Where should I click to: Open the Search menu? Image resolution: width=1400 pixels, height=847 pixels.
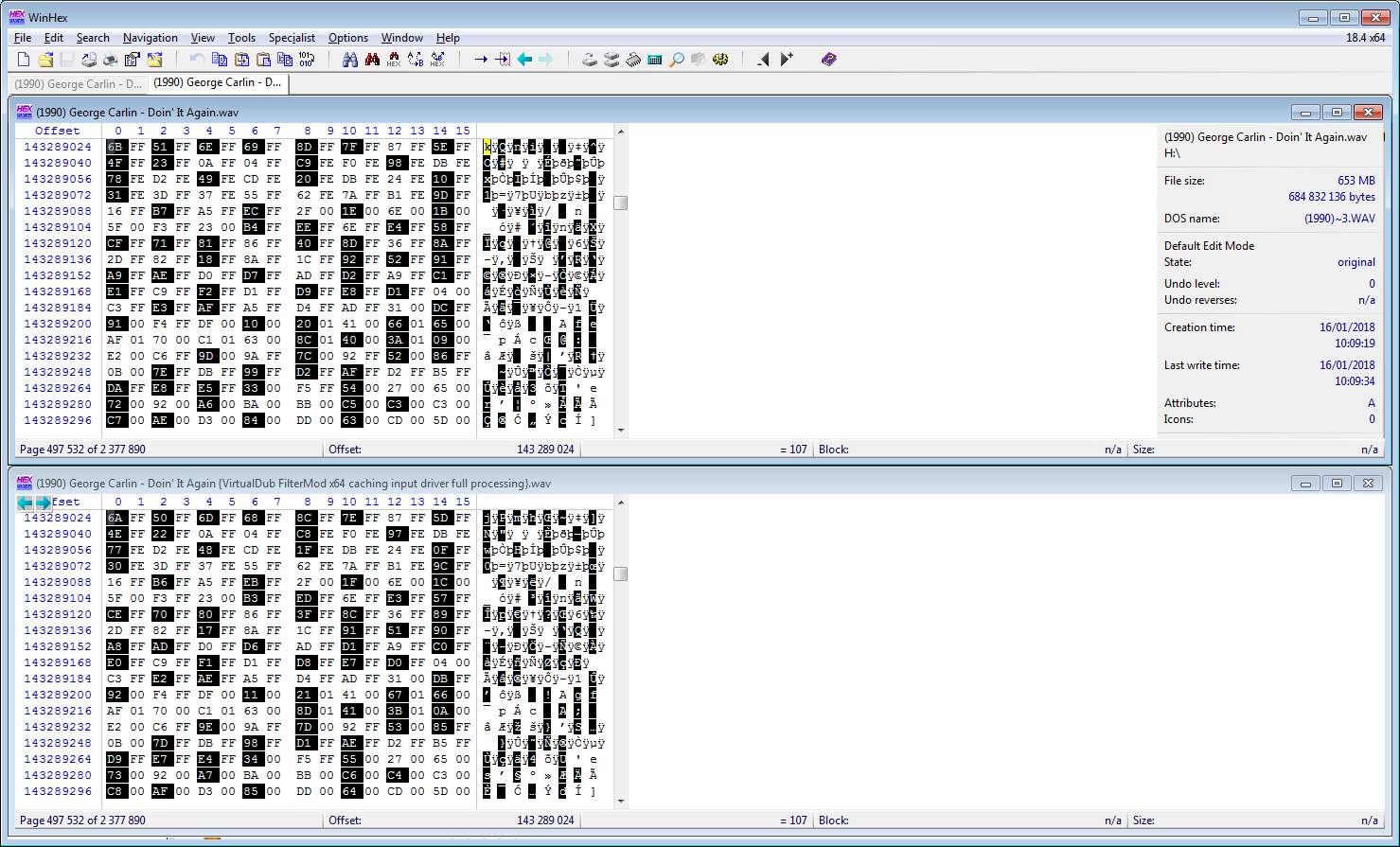(93, 38)
